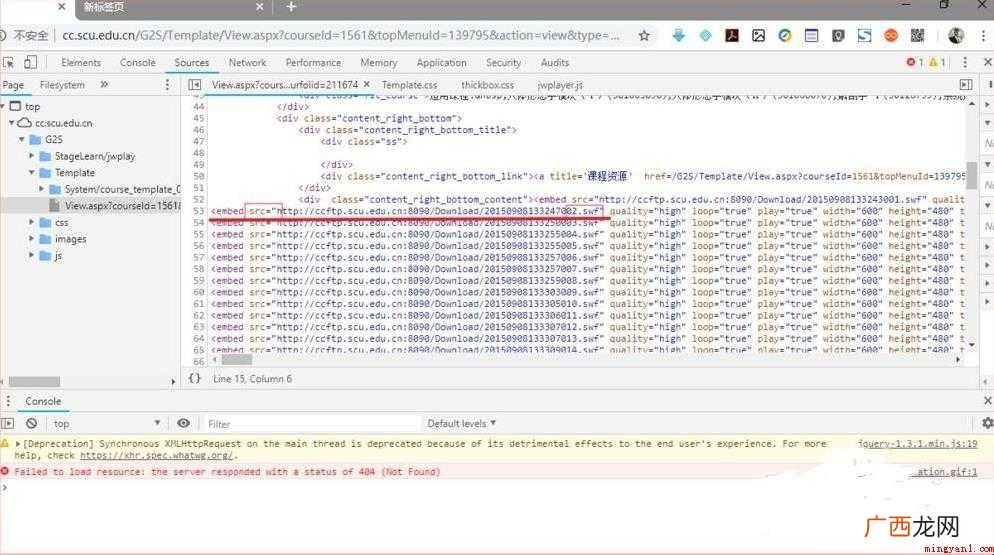
Task: Collapse the G2S folder
Action: point(22,139)
